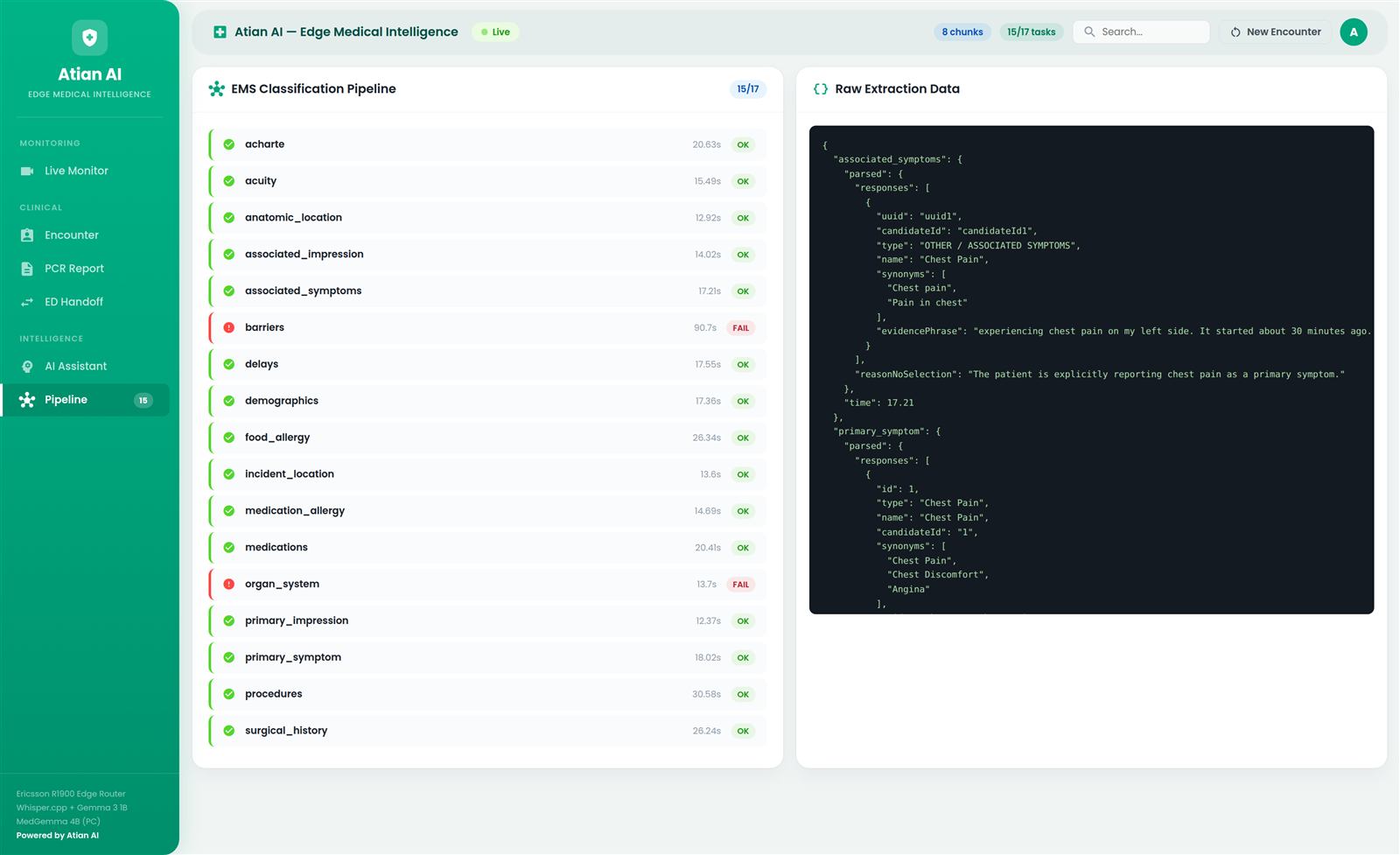
Task: Click the green check on medications
Action: (228, 547)
